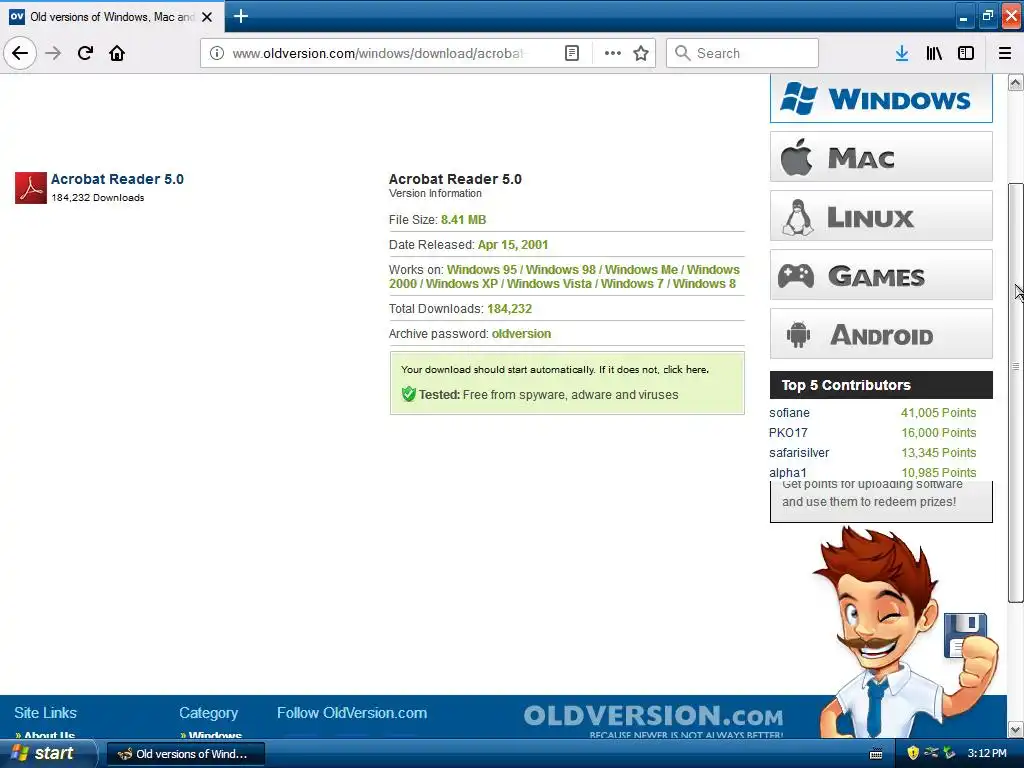Open the downloads arrow panel
1024x768 pixels.
coord(902,53)
